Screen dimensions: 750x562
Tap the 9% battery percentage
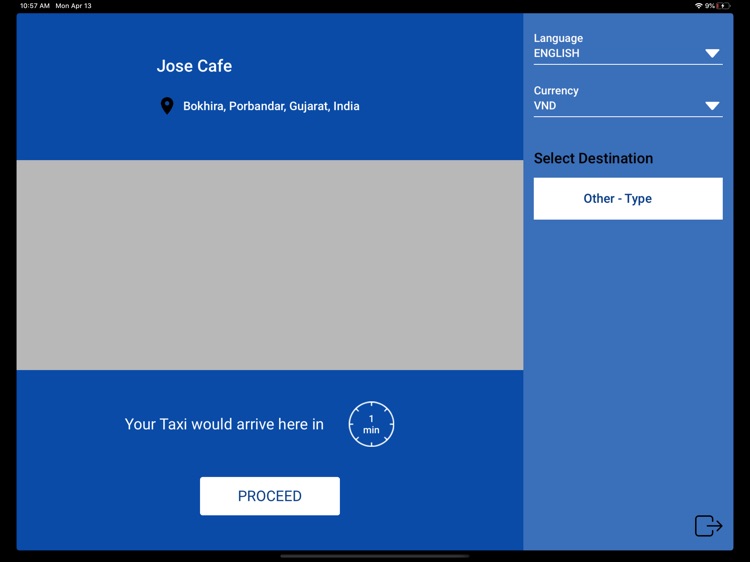(709, 6)
